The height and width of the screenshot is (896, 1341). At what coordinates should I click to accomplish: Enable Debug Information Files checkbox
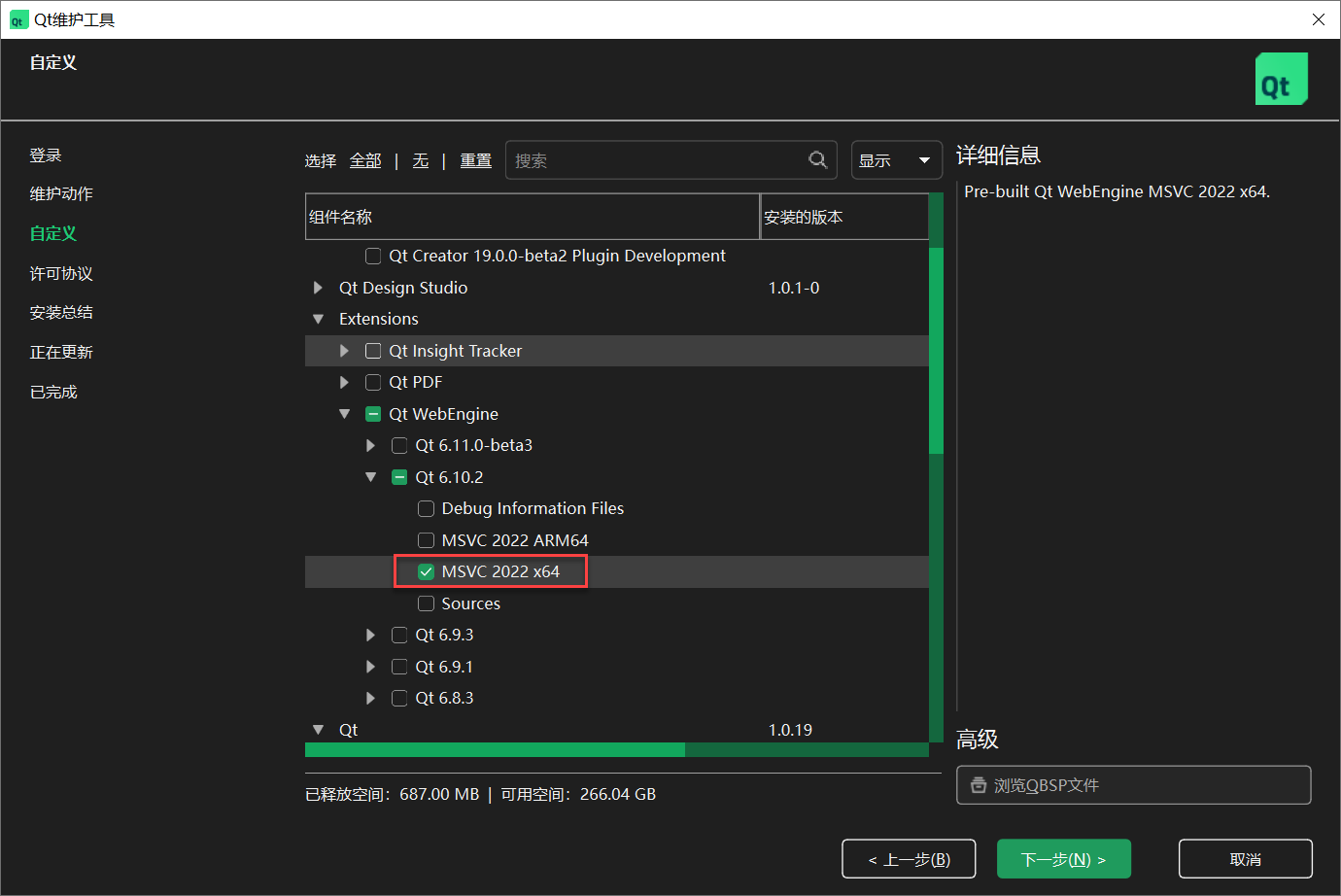point(426,508)
